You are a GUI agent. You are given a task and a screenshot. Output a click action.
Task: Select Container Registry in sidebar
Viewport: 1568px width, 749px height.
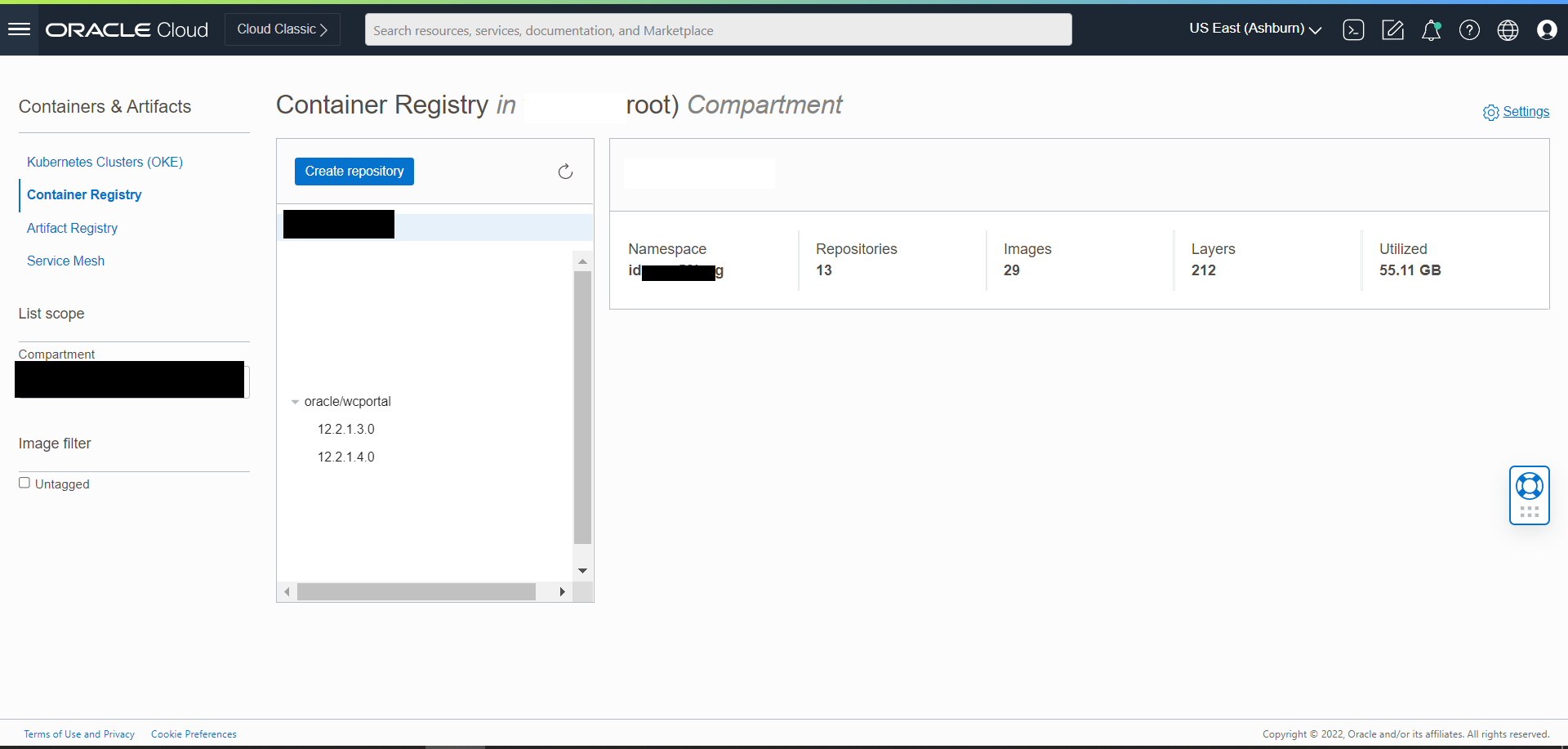pyautogui.click(x=84, y=194)
